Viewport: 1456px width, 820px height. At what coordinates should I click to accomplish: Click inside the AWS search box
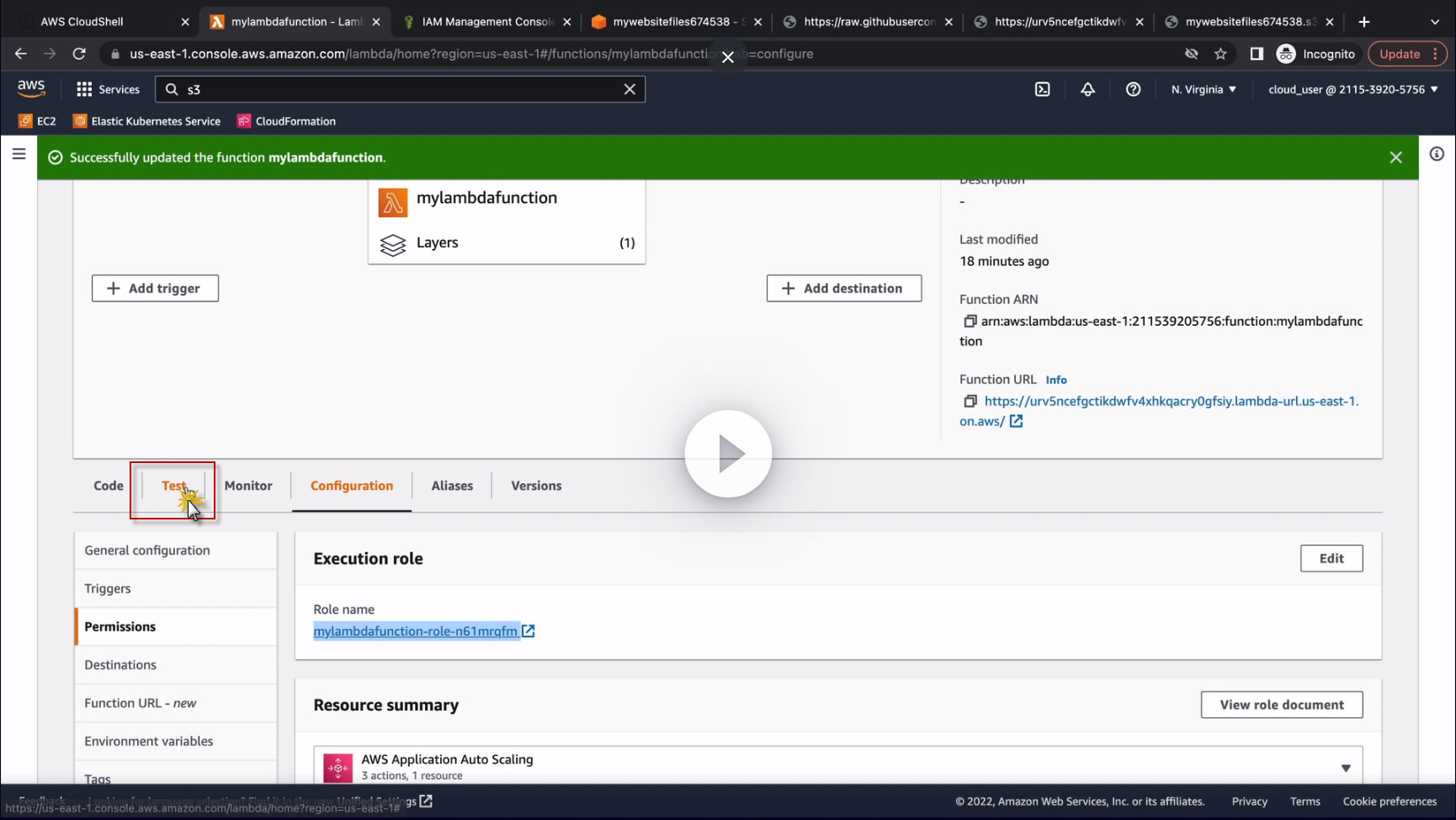click(400, 89)
